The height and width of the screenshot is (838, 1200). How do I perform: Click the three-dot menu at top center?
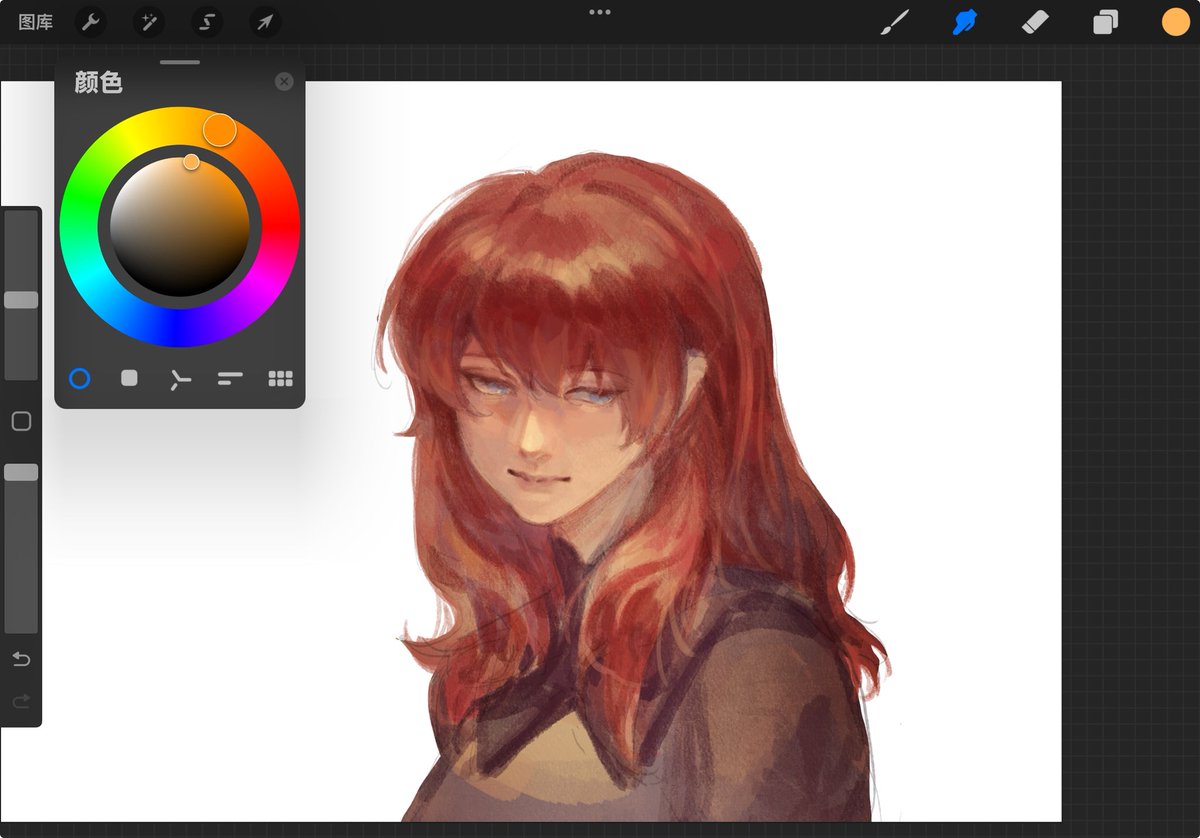pyautogui.click(x=600, y=12)
